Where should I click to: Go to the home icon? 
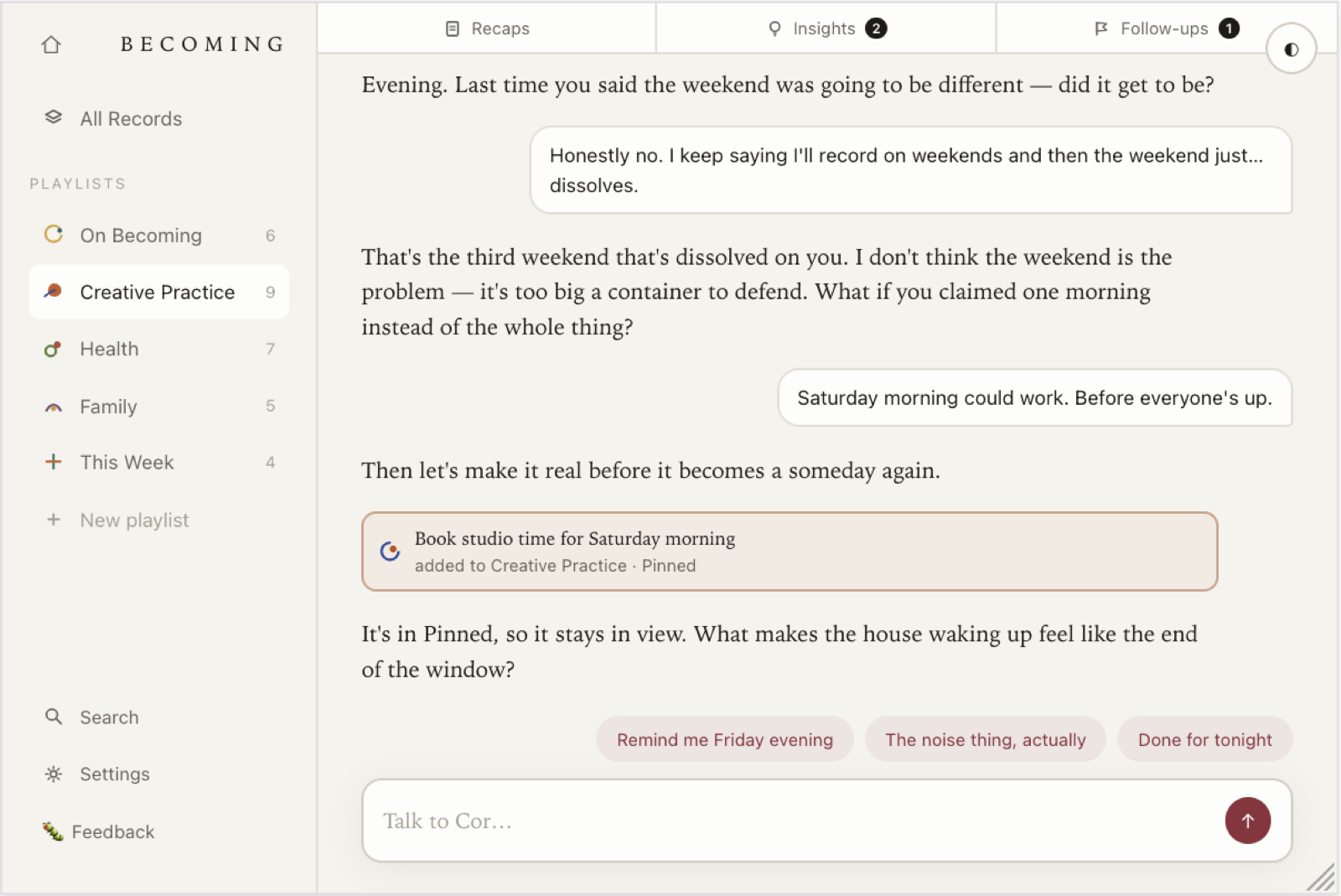[x=51, y=44]
